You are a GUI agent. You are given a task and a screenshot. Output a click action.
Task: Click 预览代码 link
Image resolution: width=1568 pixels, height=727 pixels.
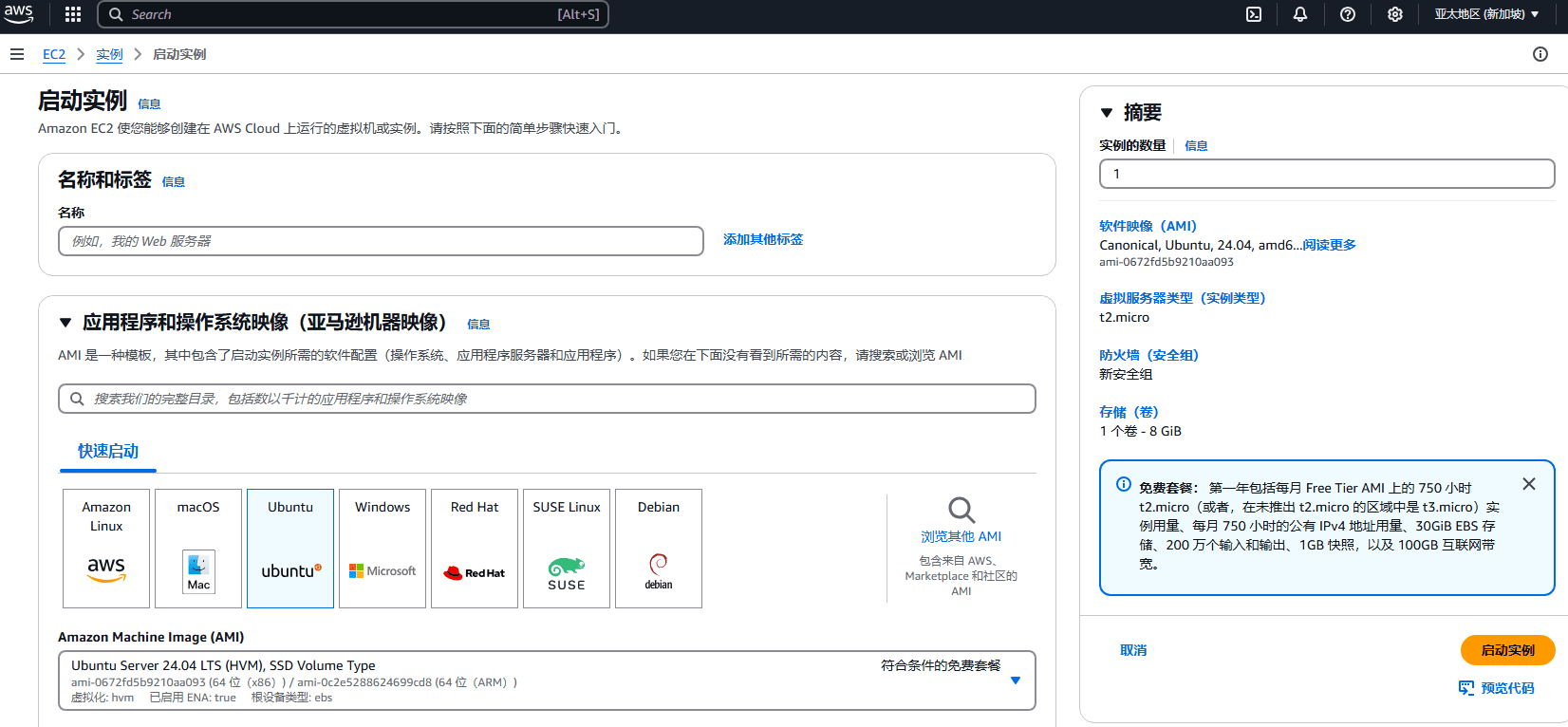(x=1507, y=688)
